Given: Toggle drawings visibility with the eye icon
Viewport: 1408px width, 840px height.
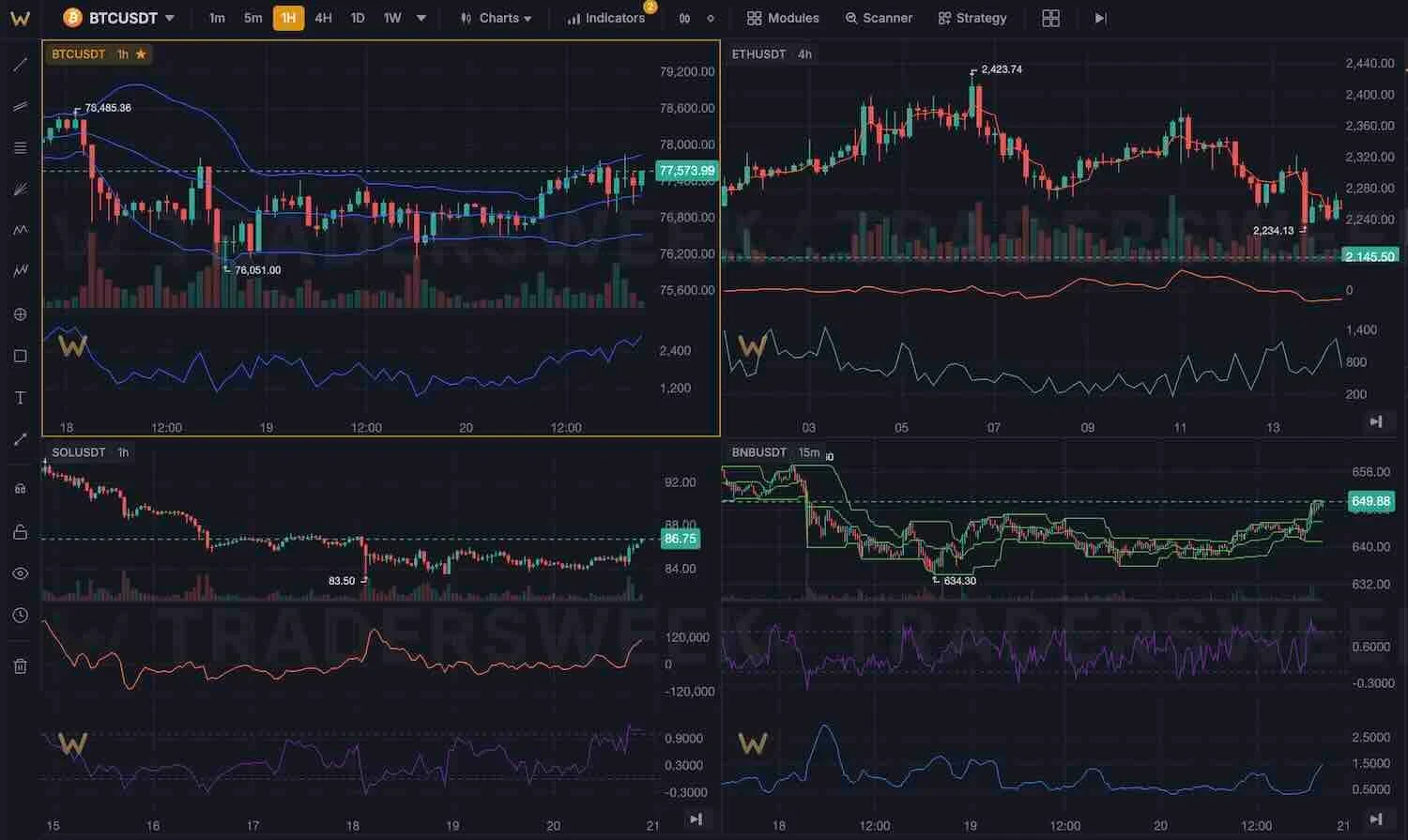Looking at the screenshot, I should (x=20, y=573).
